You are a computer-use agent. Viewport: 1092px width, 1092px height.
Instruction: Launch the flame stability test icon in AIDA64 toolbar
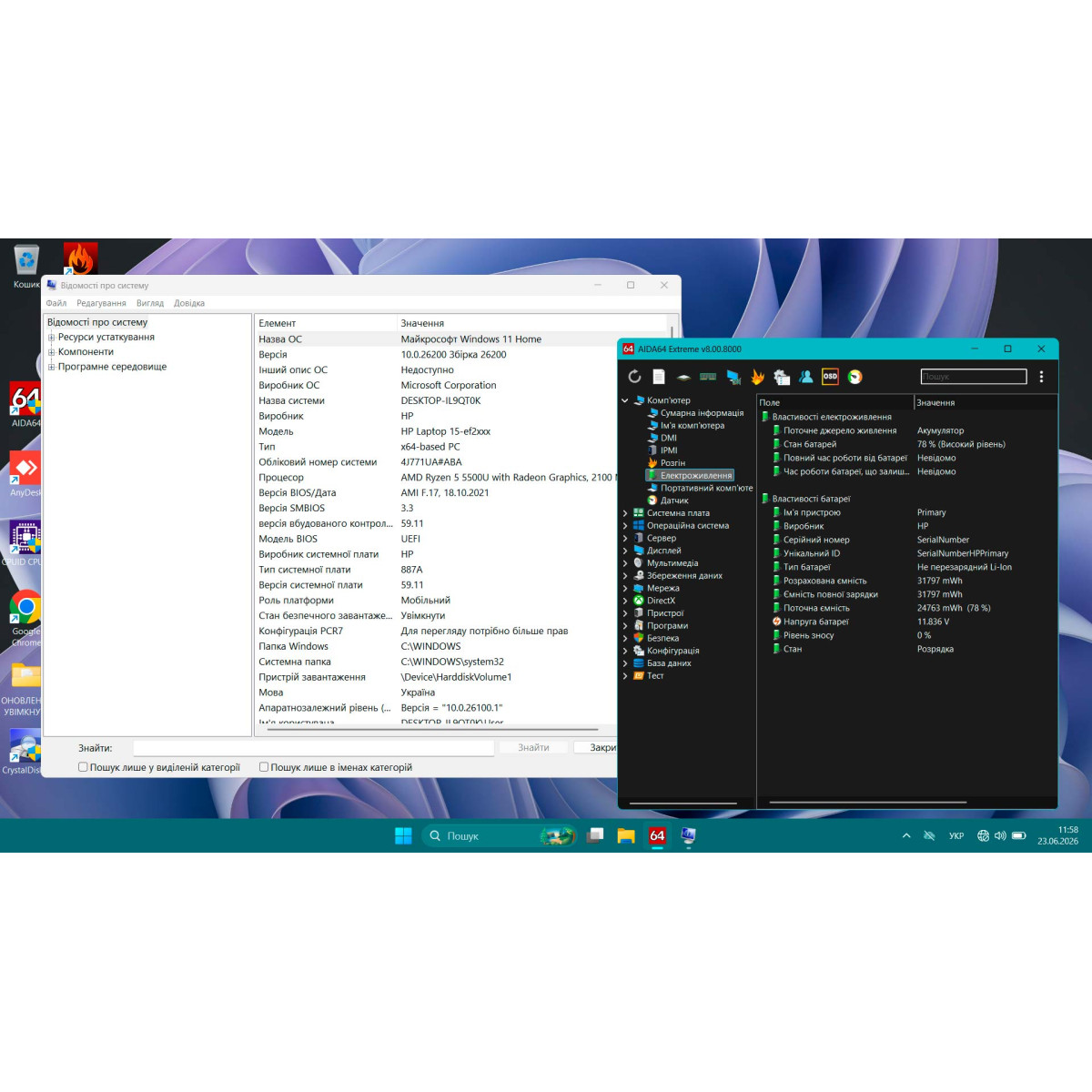[757, 377]
